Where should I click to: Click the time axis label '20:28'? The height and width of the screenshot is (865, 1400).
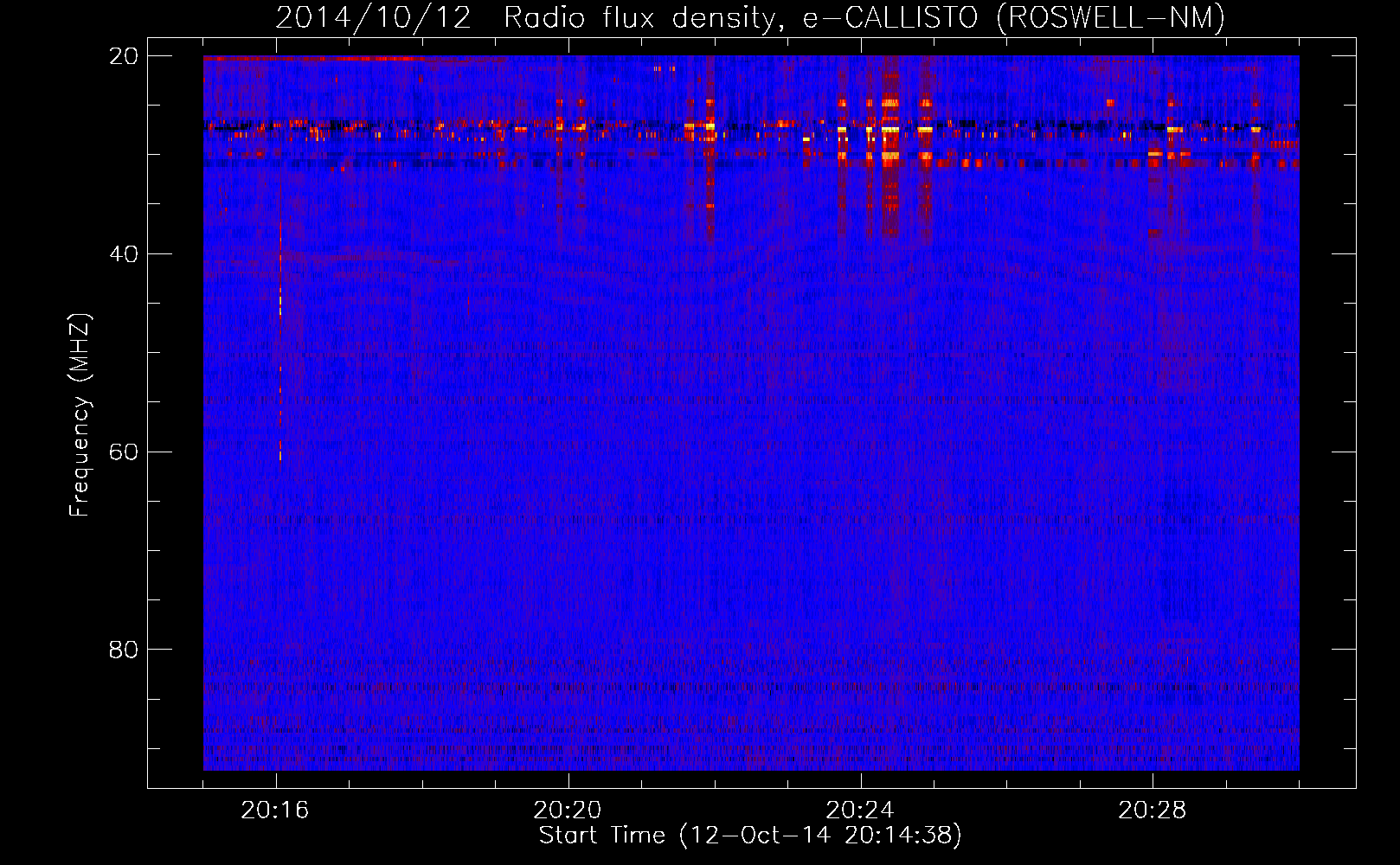[x=1153, y=811]
